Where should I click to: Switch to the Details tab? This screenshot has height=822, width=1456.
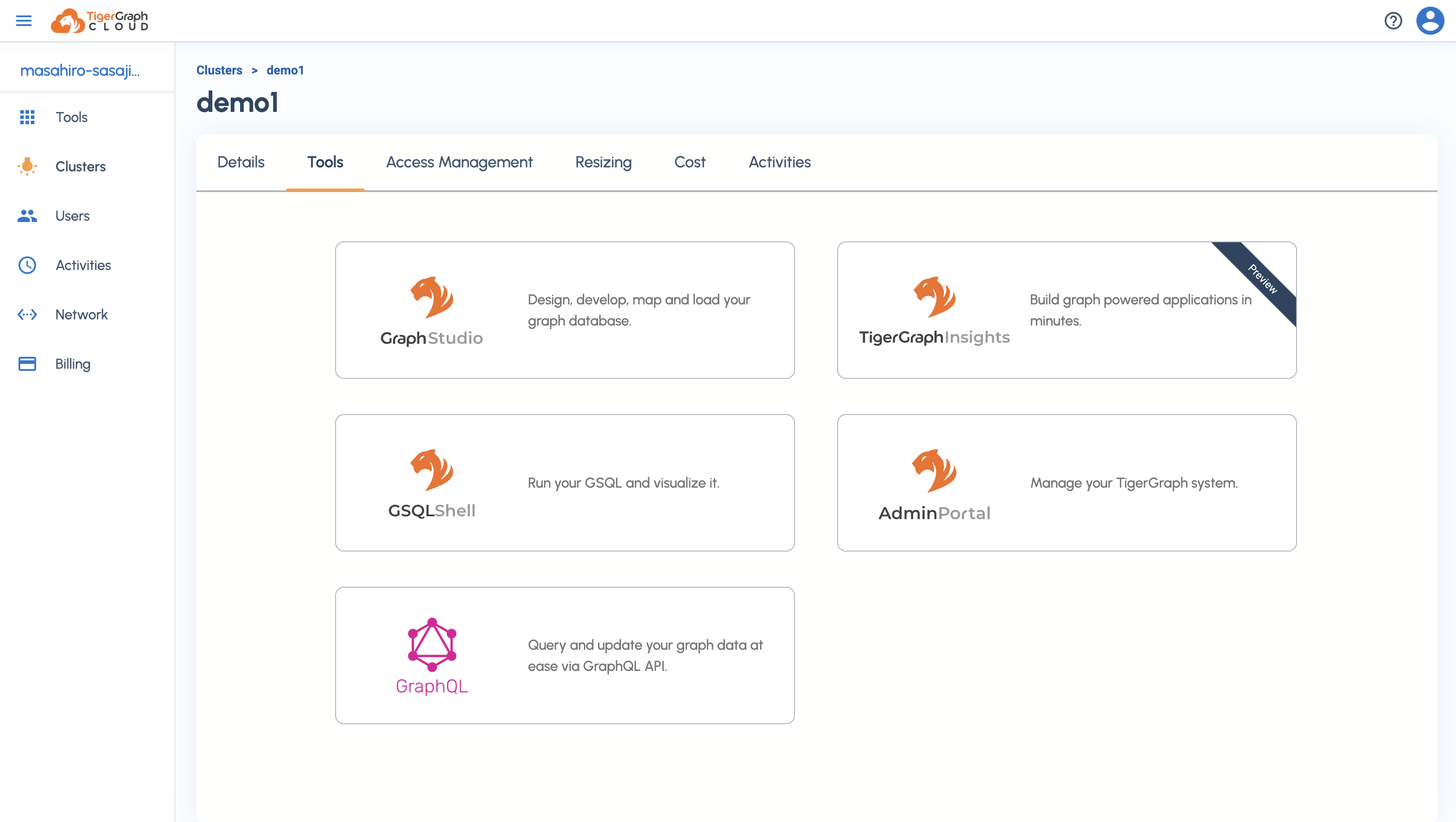tap(241, 162)
